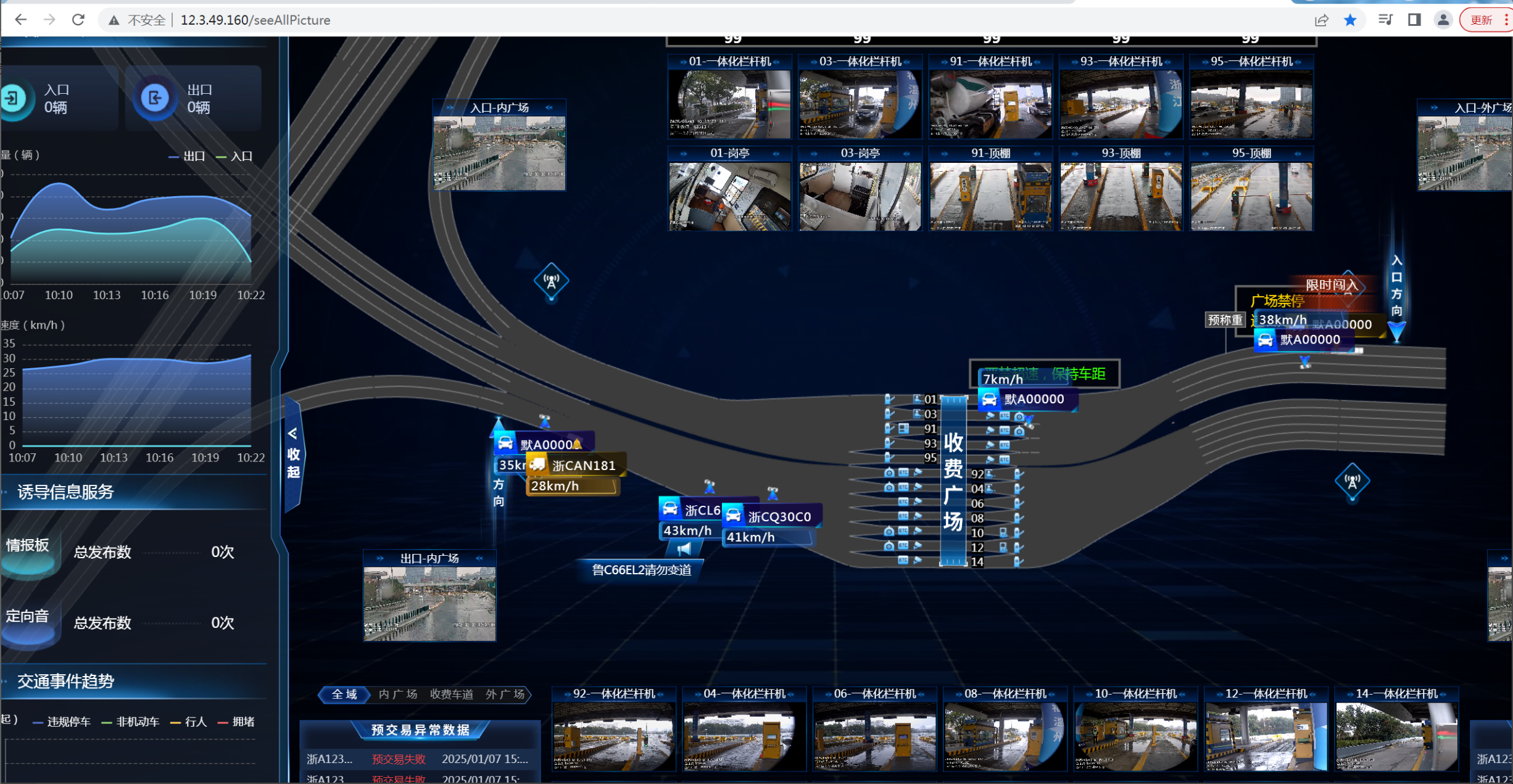
Task: Bookmark page with the browser star icon
Action: pos(1350,20)
